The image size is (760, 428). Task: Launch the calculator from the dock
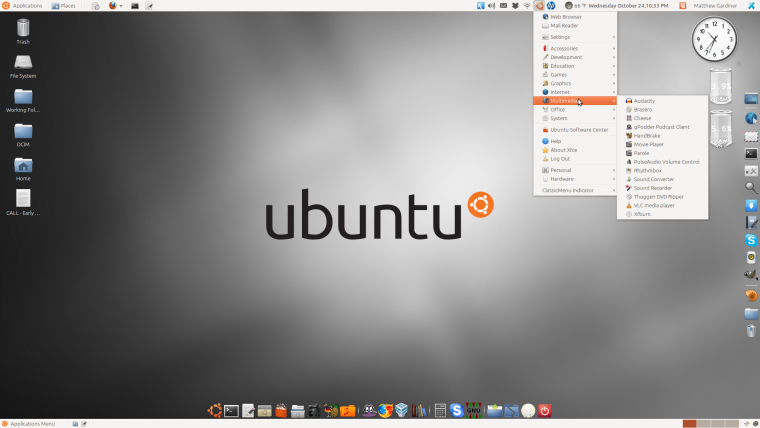pos(440,411)
